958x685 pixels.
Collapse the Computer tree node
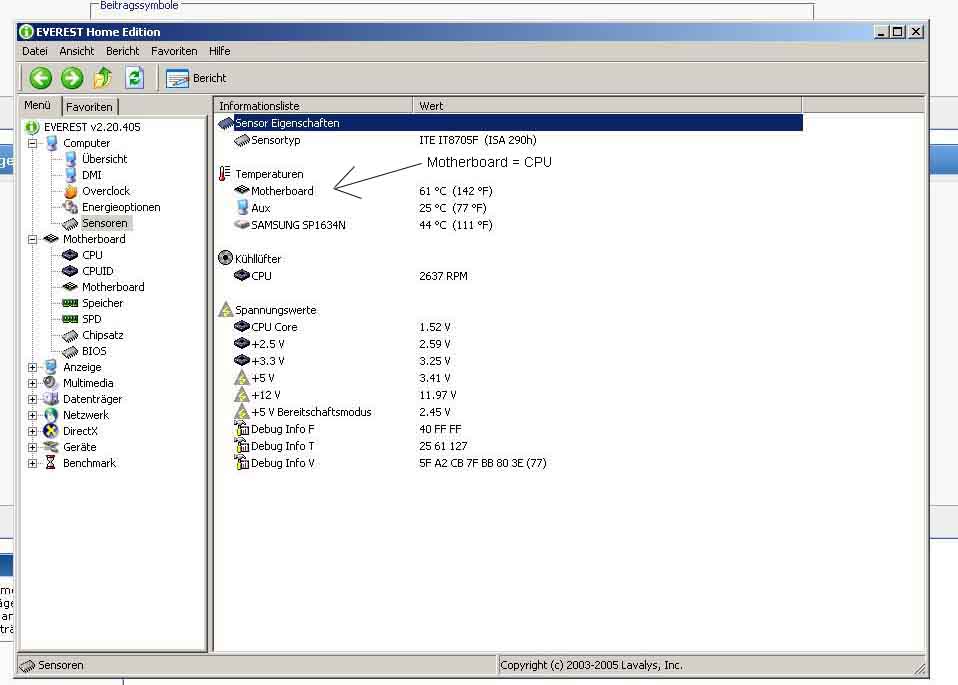click(32, 144)
